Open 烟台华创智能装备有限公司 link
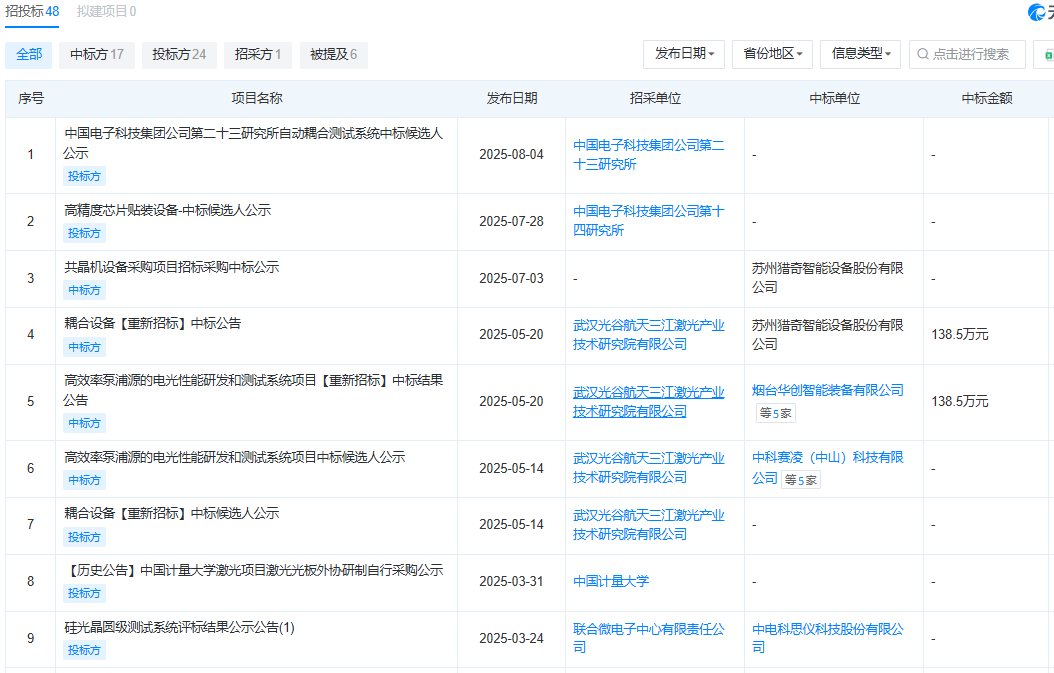This screenshot has width=1054, height=673. [x=827, y=390]
